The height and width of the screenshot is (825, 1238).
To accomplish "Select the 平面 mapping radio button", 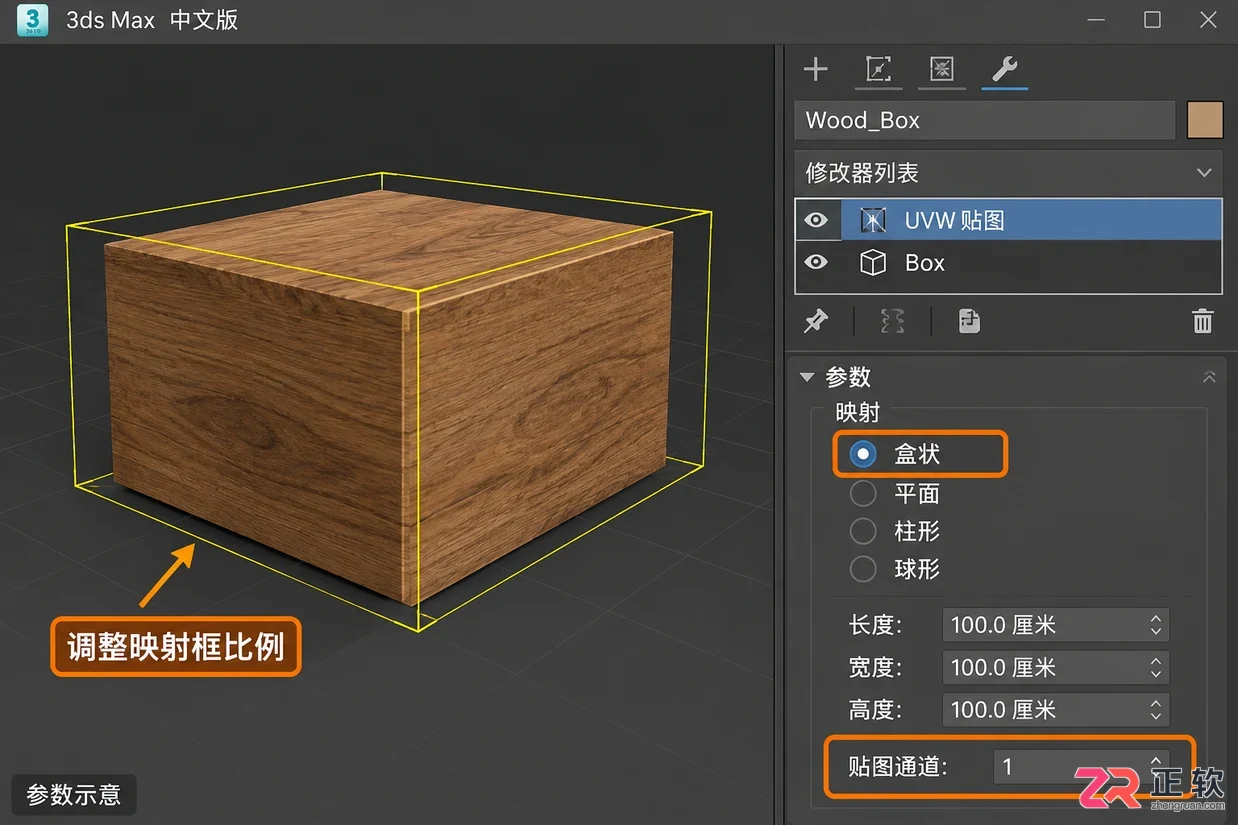I will pyautogui.click(x=863, y=493).
